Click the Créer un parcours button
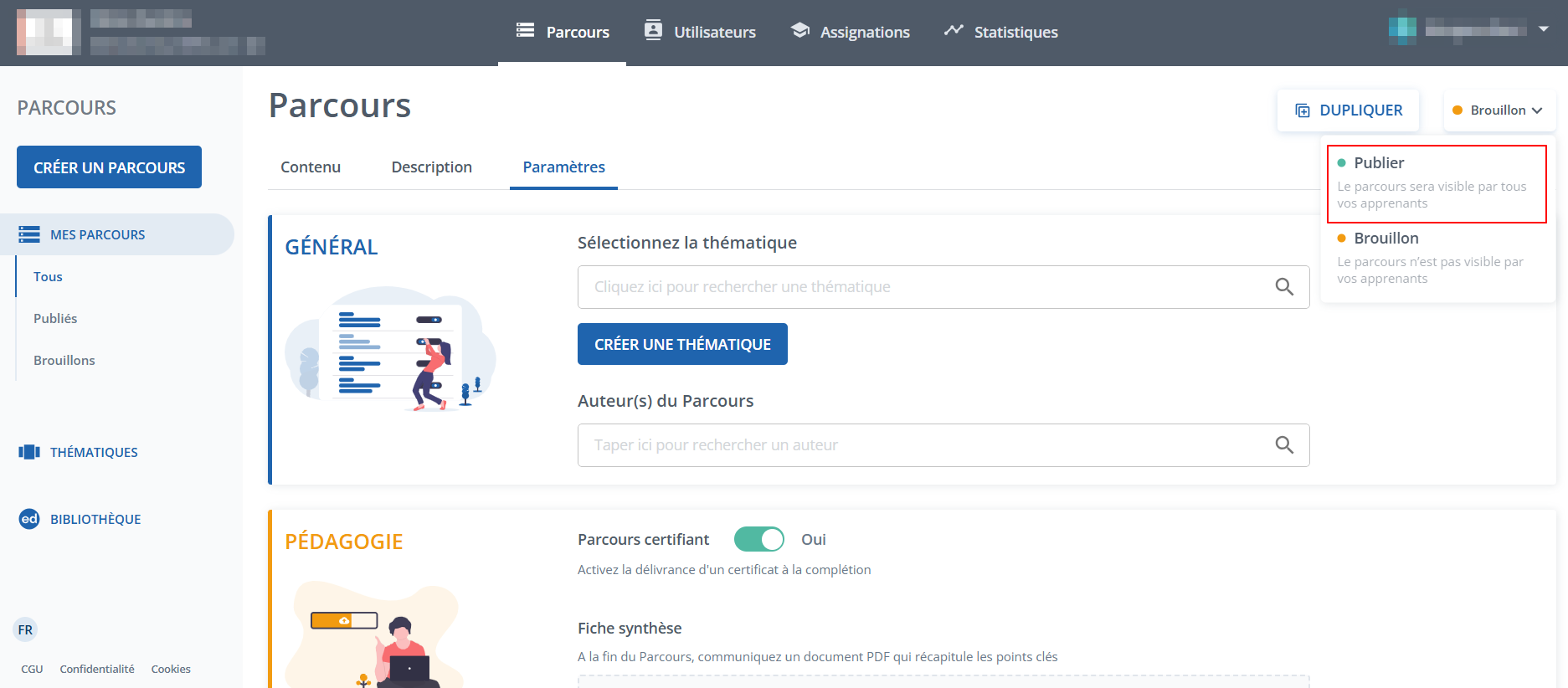The image size is (1568, 688). (x=109, y=167)
